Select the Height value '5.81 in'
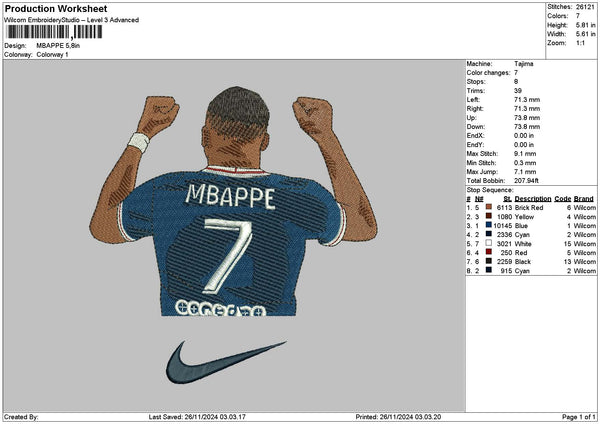This screenshot has height=424, width=600. tap(585, 25)
